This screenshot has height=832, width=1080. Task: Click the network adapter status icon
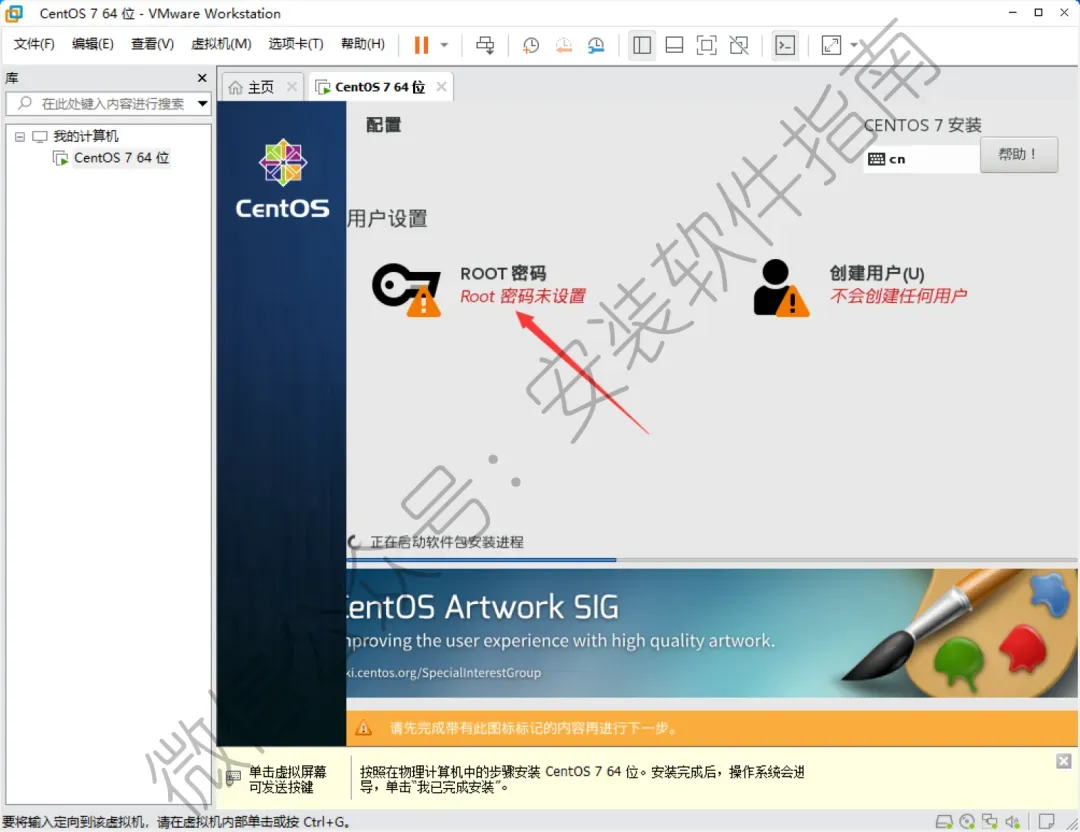(x=990, y=822)
